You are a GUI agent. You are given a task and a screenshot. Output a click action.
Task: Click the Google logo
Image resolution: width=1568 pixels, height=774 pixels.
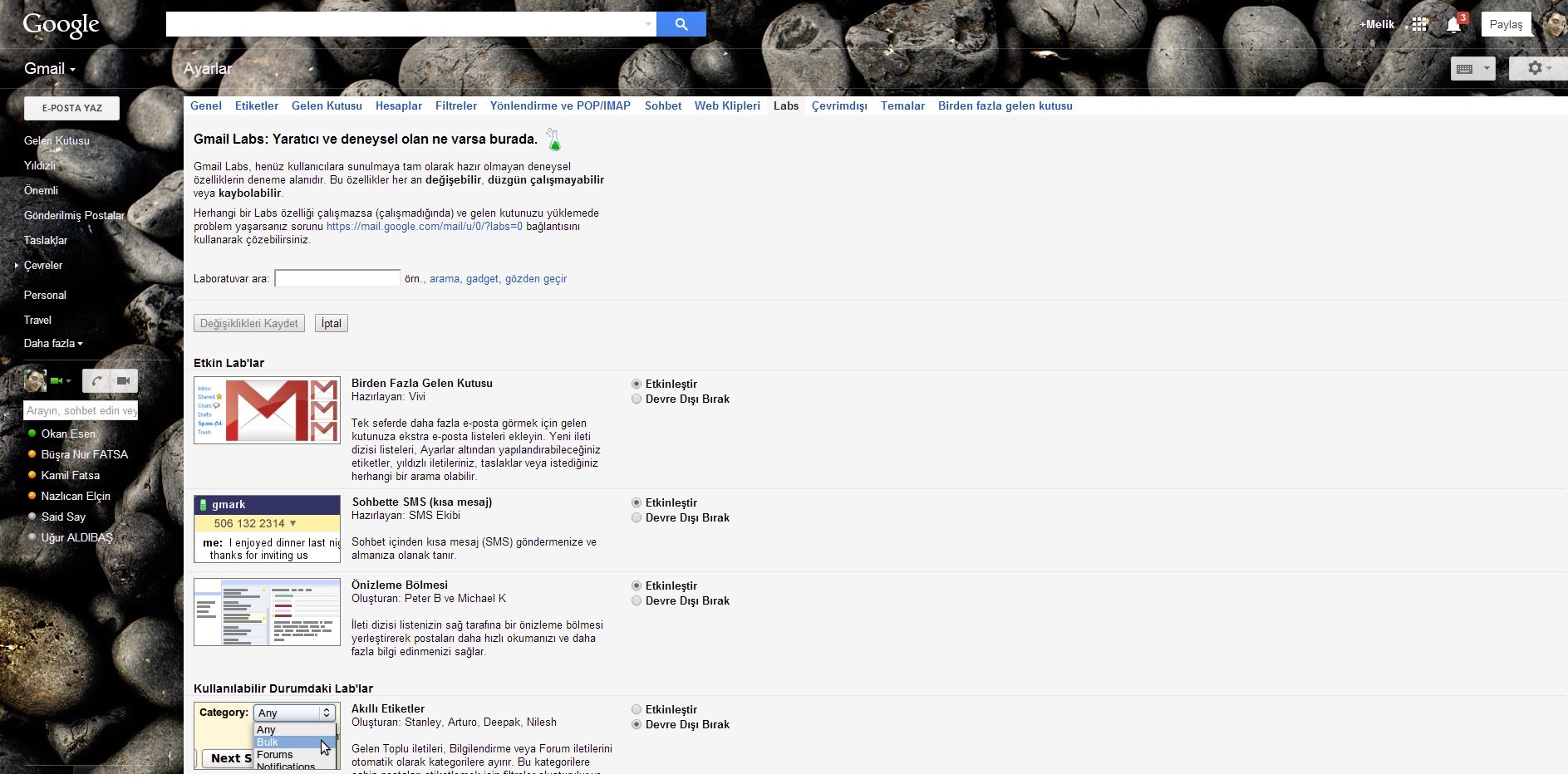61,25
